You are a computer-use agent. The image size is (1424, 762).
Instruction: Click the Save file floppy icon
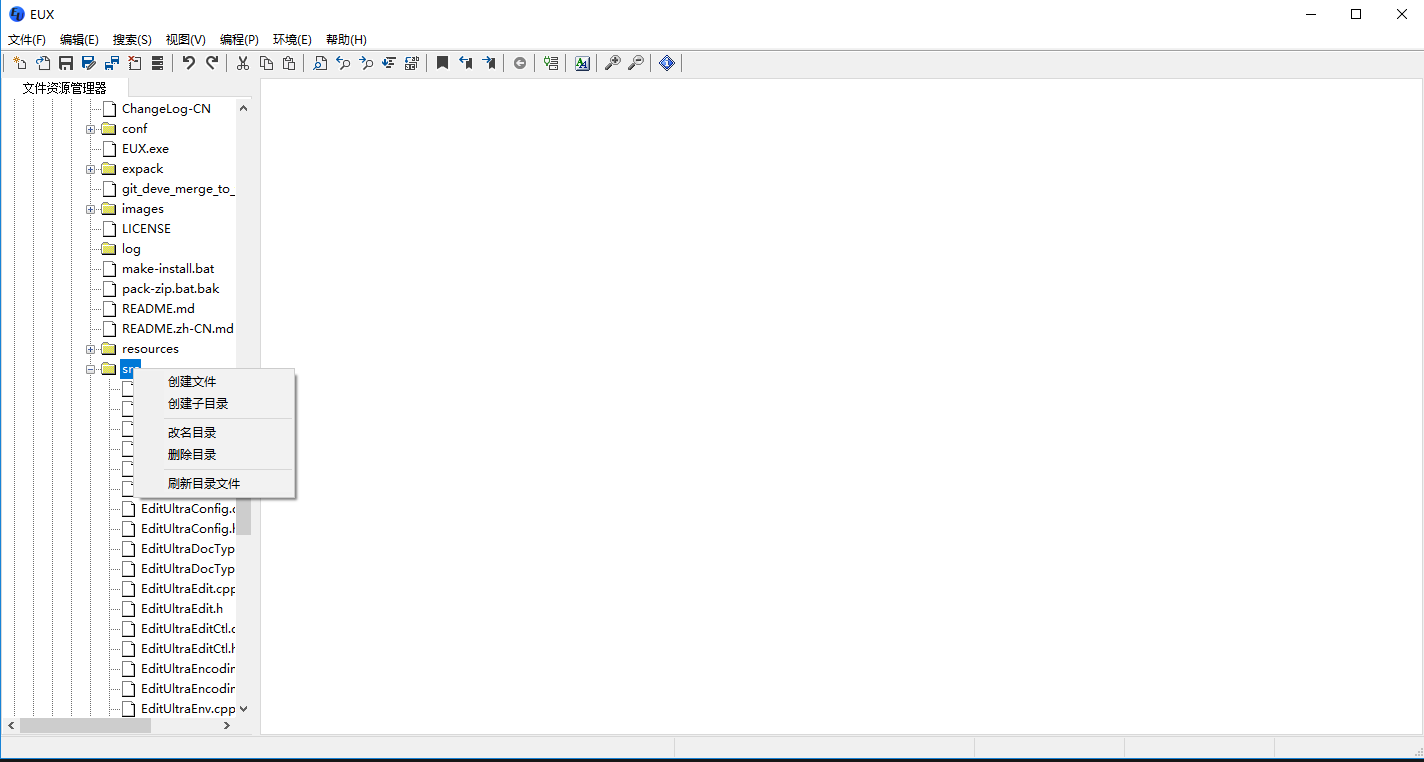coord(66,63)
